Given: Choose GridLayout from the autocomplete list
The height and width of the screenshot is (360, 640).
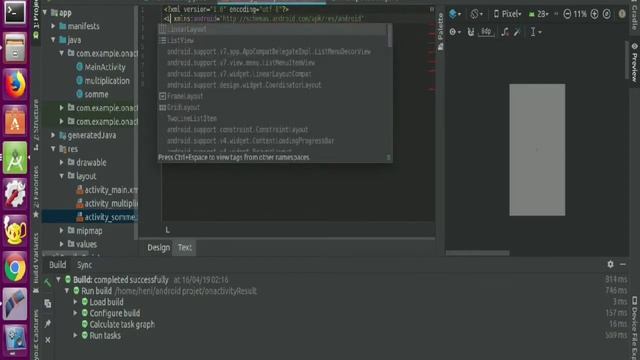Looking at the screenshot, I should tap(272, 107).
